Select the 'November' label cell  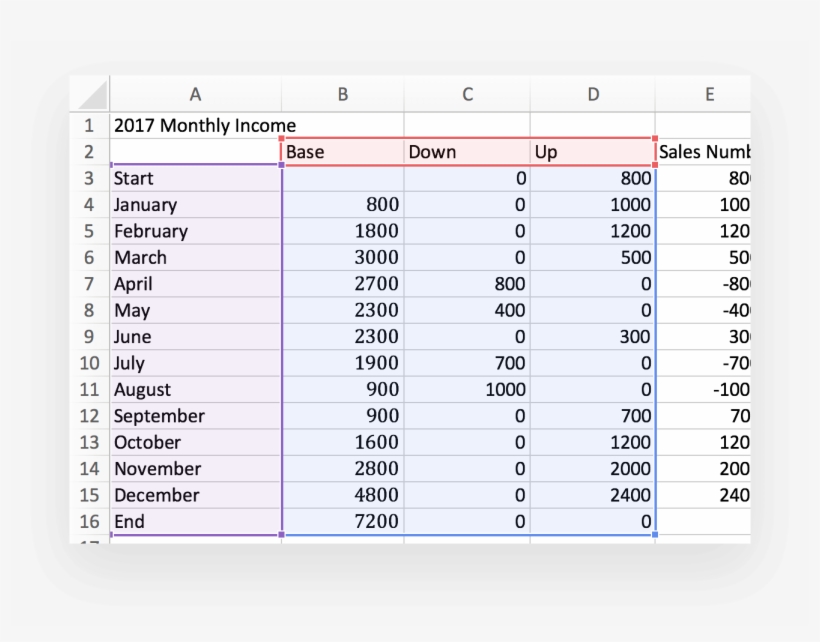pos(196,468)
